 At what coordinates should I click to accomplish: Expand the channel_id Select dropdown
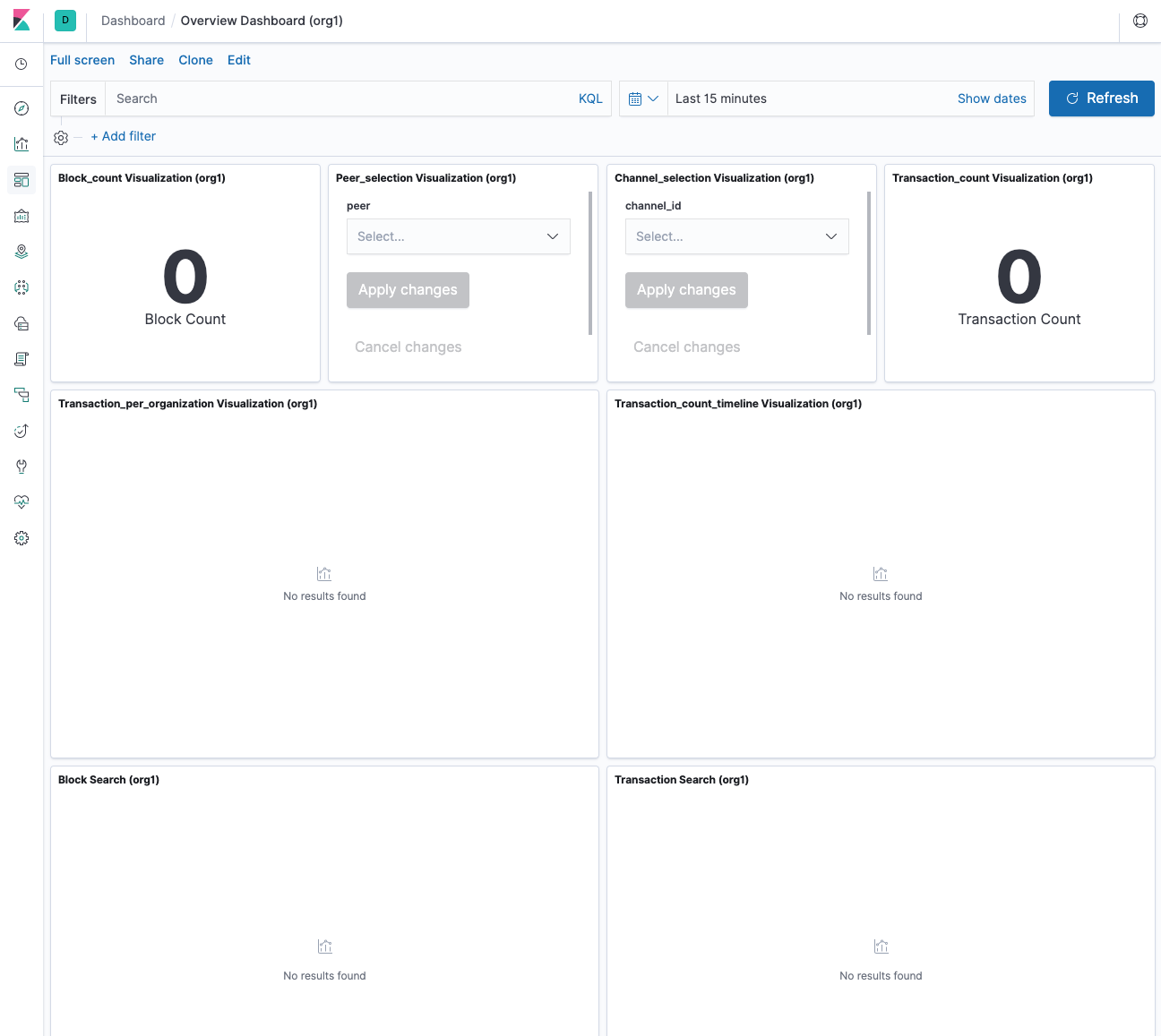click(x=737, y=236)
